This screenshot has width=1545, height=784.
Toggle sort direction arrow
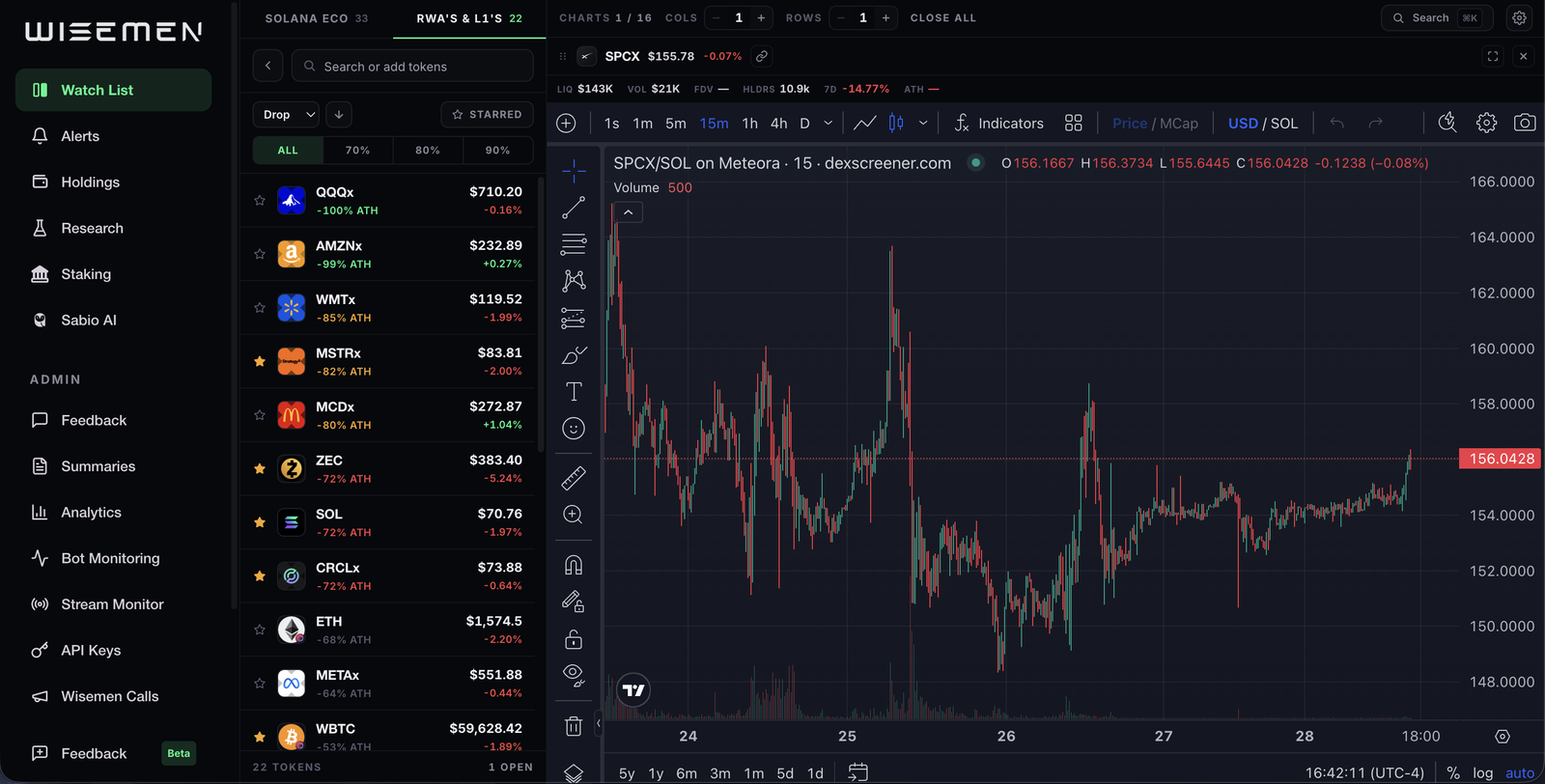point(339,114)
